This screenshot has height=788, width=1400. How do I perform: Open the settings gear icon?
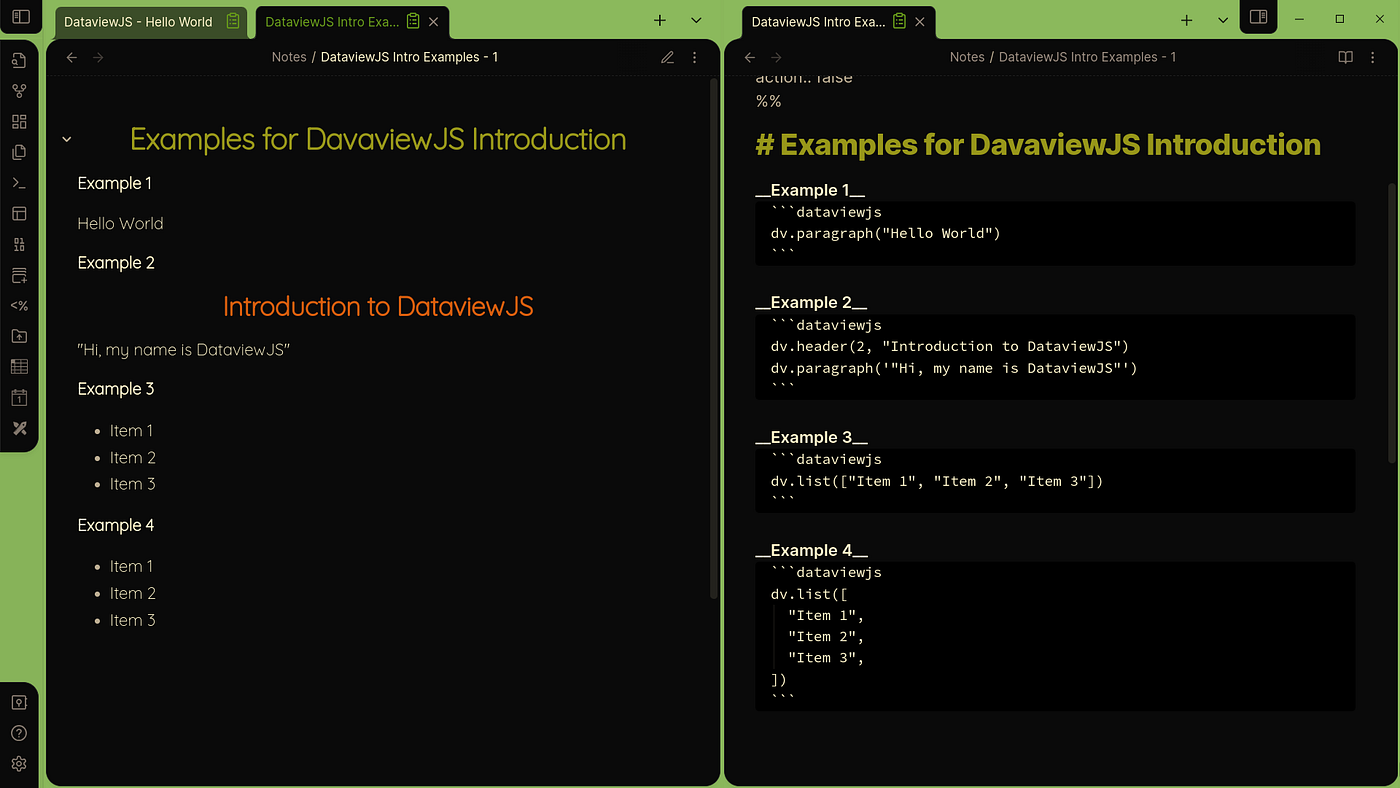19,764
